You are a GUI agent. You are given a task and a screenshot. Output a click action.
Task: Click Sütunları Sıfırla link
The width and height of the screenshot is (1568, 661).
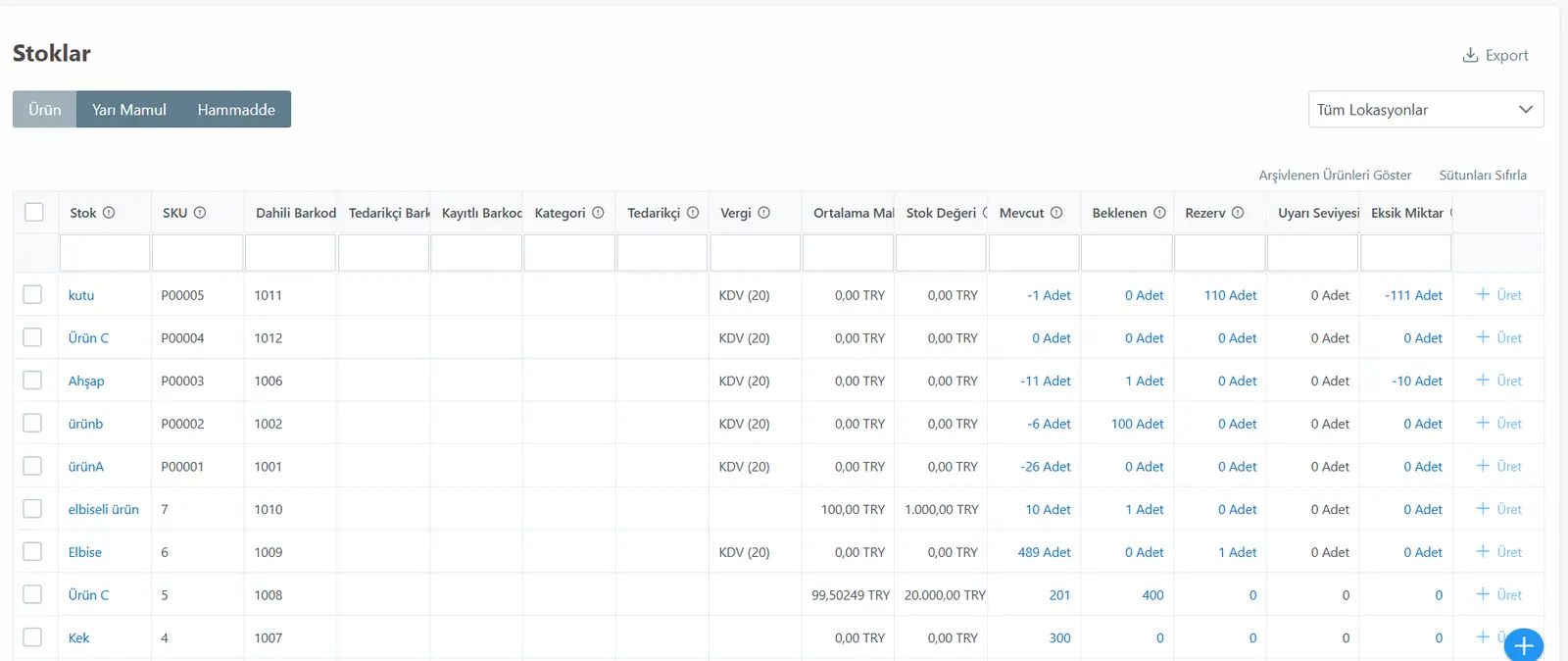[1483, 175]
